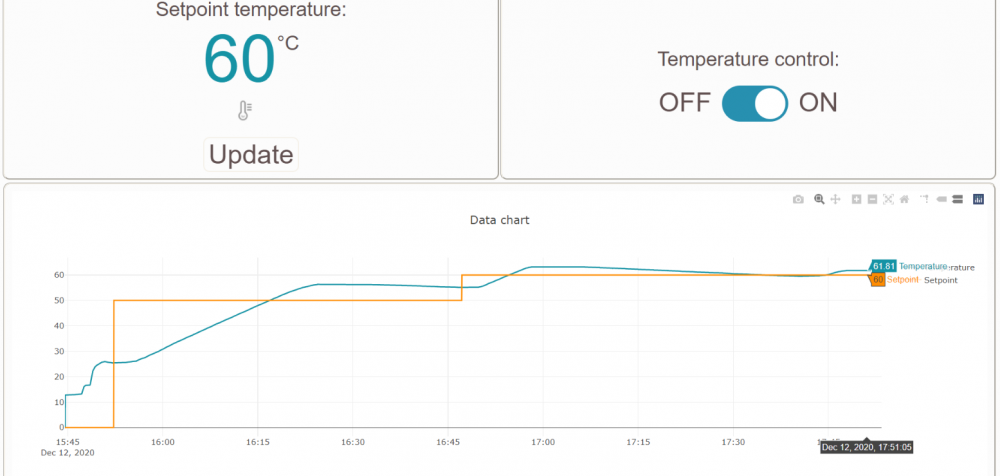Click the ON label beside the switch

(818, 103)
